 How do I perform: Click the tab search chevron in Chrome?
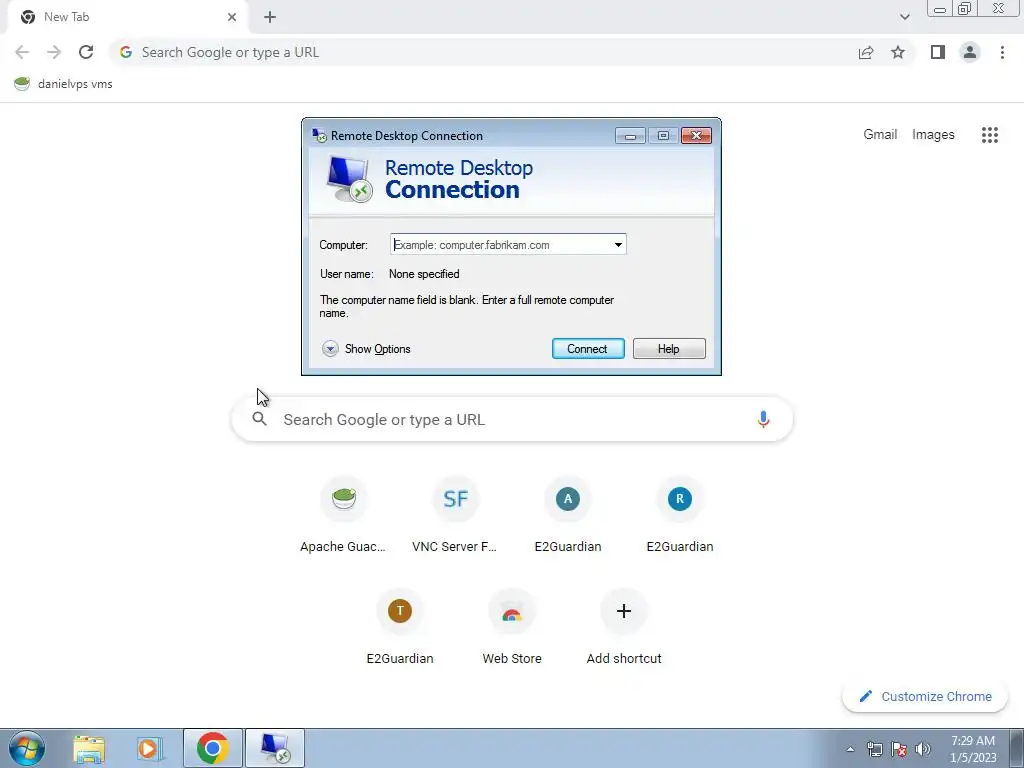904,17
